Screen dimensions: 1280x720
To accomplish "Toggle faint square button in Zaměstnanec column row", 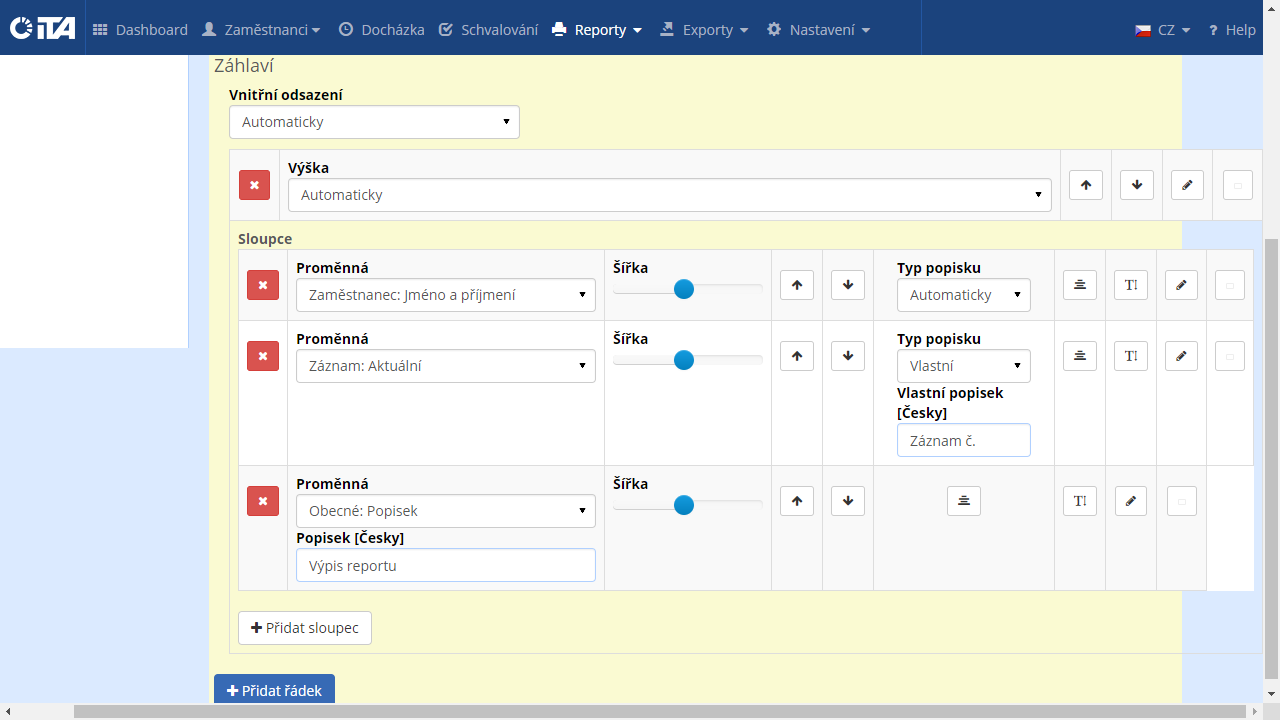I will pyautogui.click(x=1230, y=285).
